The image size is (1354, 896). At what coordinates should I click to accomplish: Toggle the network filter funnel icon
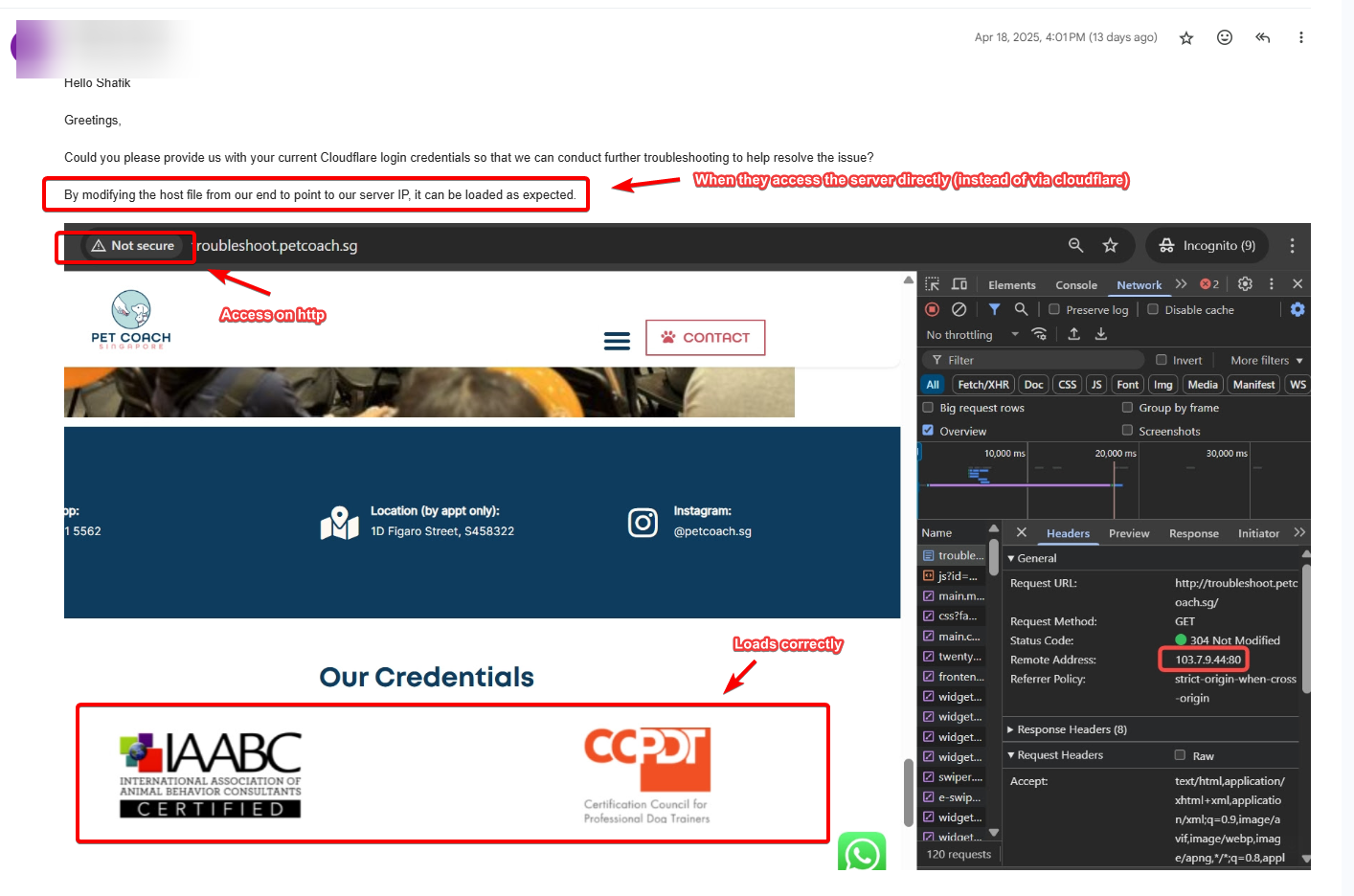(x=995, y=309)
